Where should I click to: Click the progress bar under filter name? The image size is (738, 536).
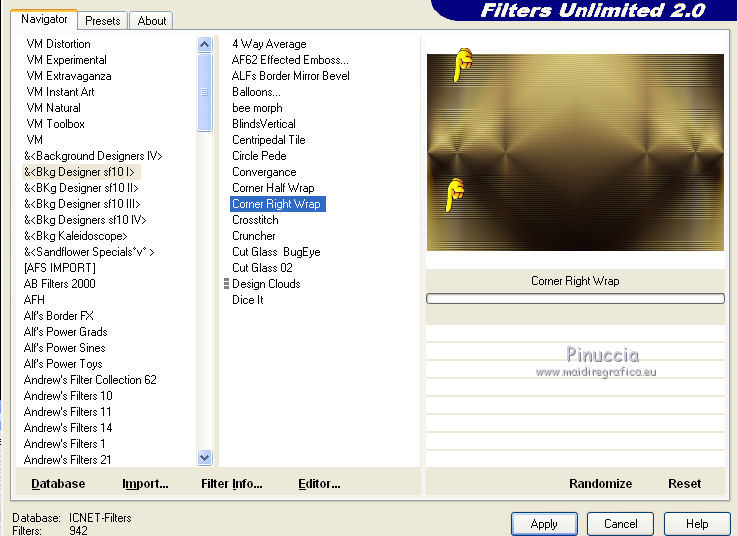[575, 298]
